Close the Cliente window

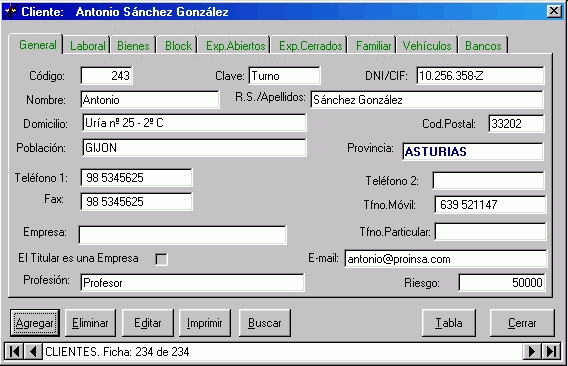(x=554, y=11)
